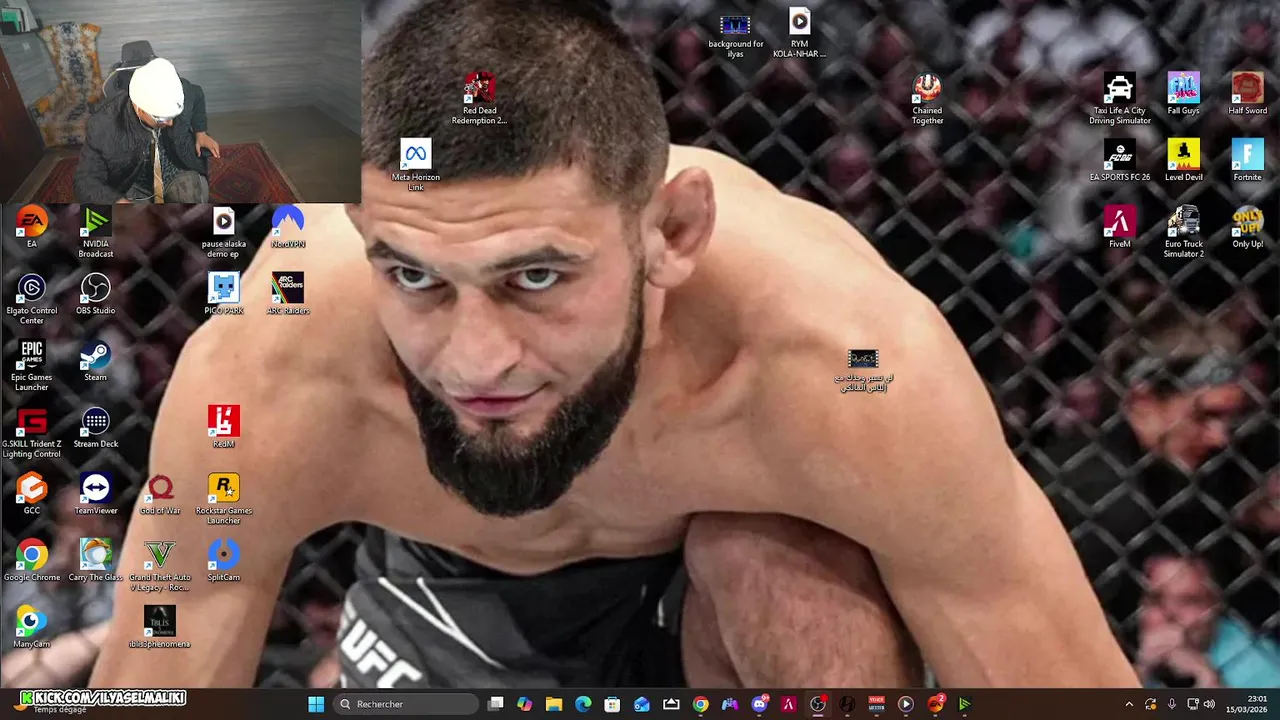Select the Euro Truck Simulator 2 icon
The image size is (1280, 720).
[1183, 232]
